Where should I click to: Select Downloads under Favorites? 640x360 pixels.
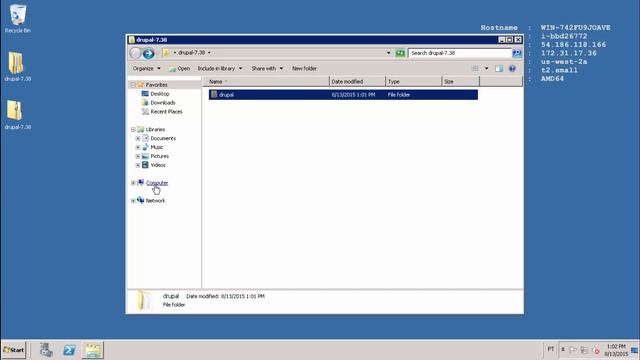click(163, 103)
